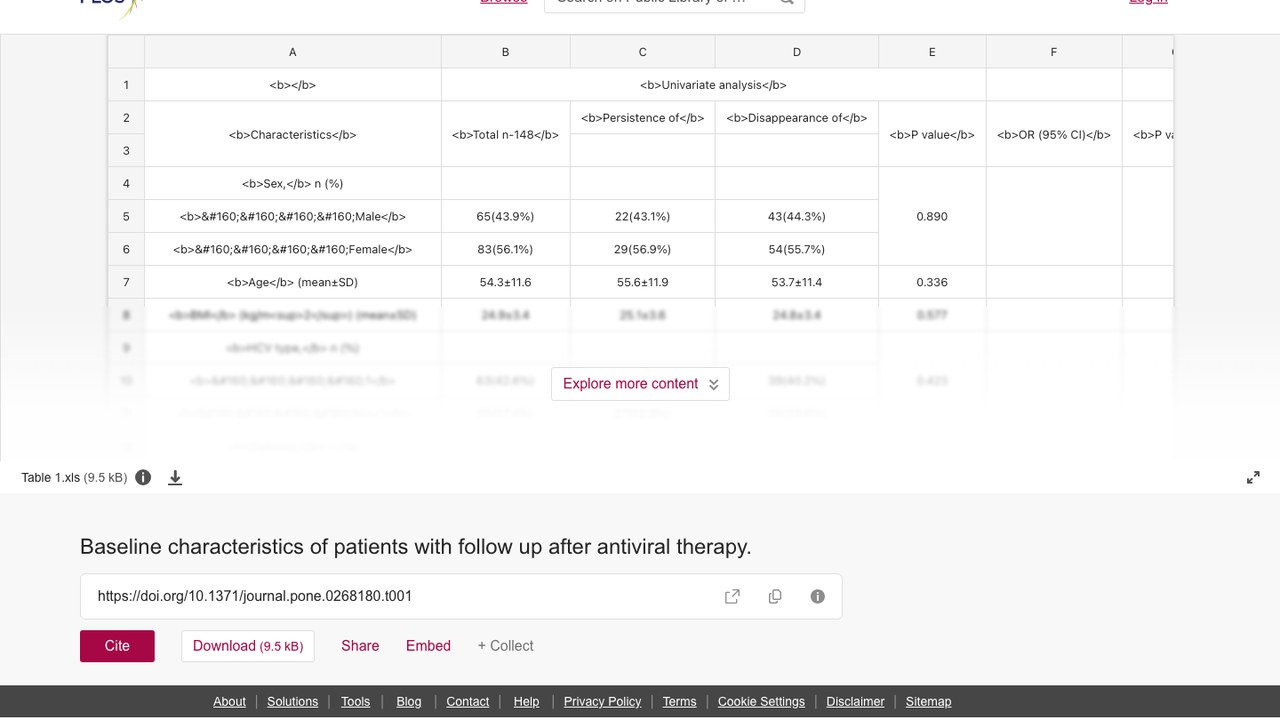Open the Sitemap footer link
The width and height of the screenshot is (1280, 720).
coord(928,702)
